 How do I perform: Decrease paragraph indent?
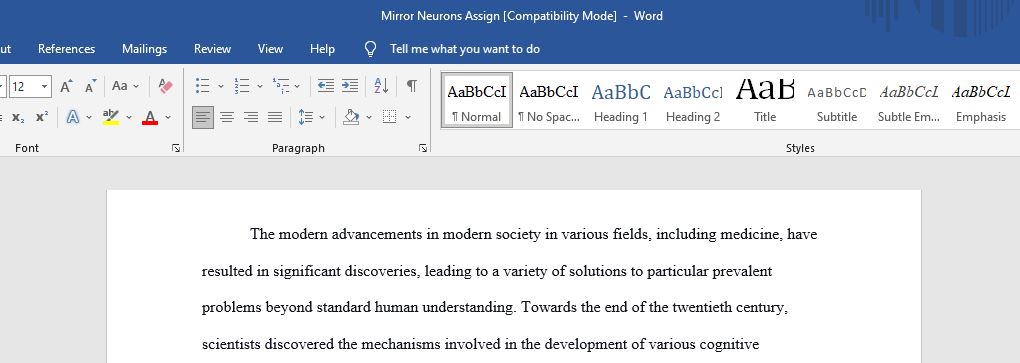click(x=326, y=86)
